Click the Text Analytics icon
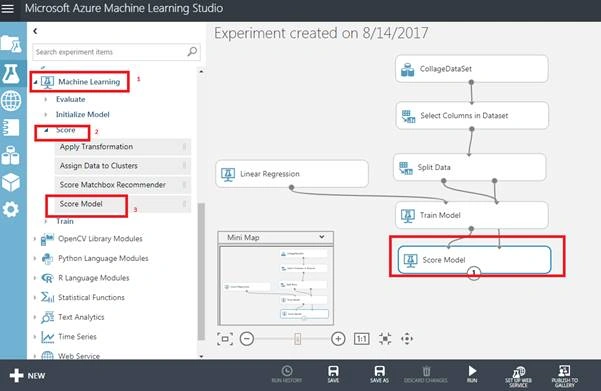Viewport: 601px width, 391px height. [47, 317]
